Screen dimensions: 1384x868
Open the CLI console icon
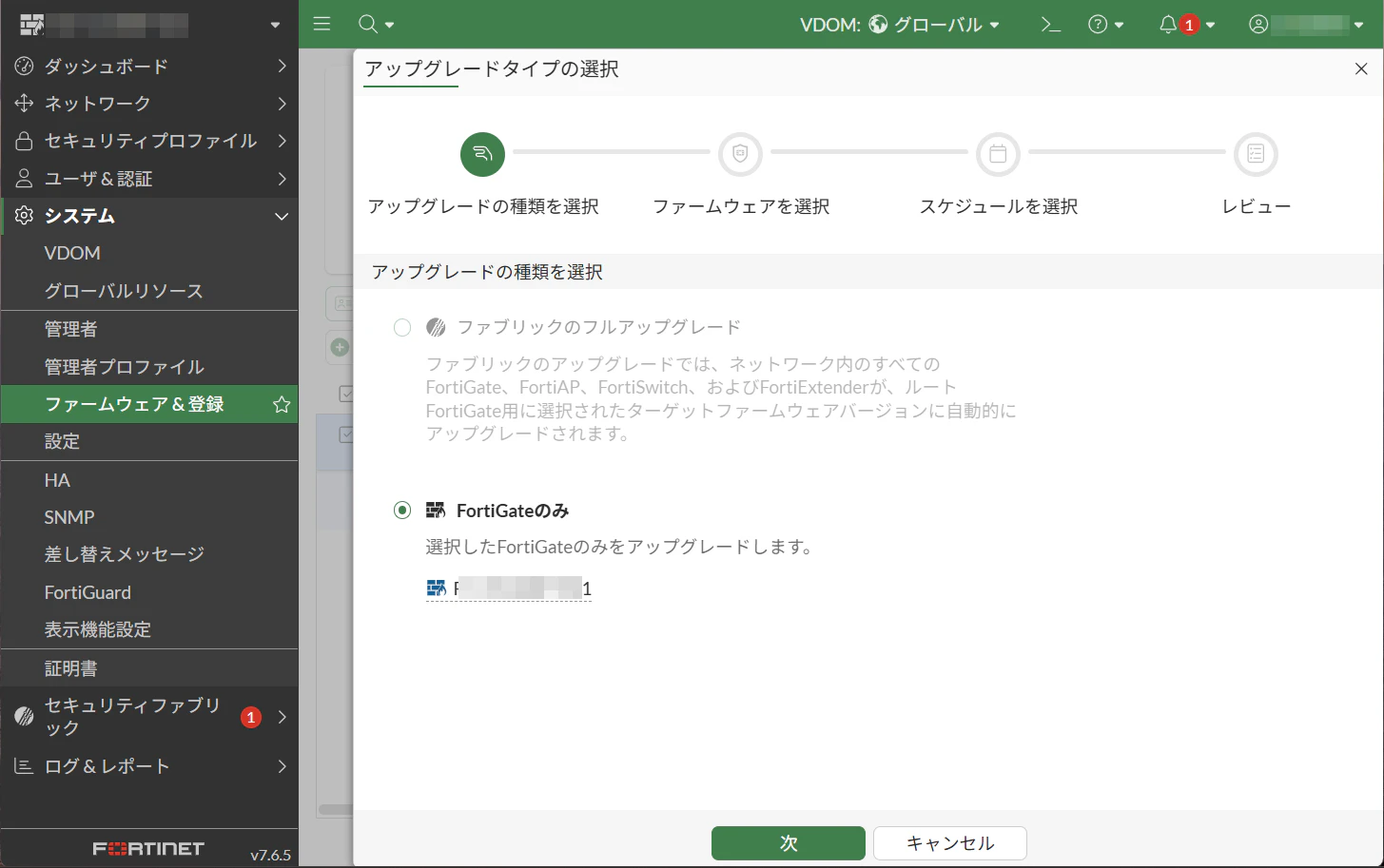coord(1050,24)
